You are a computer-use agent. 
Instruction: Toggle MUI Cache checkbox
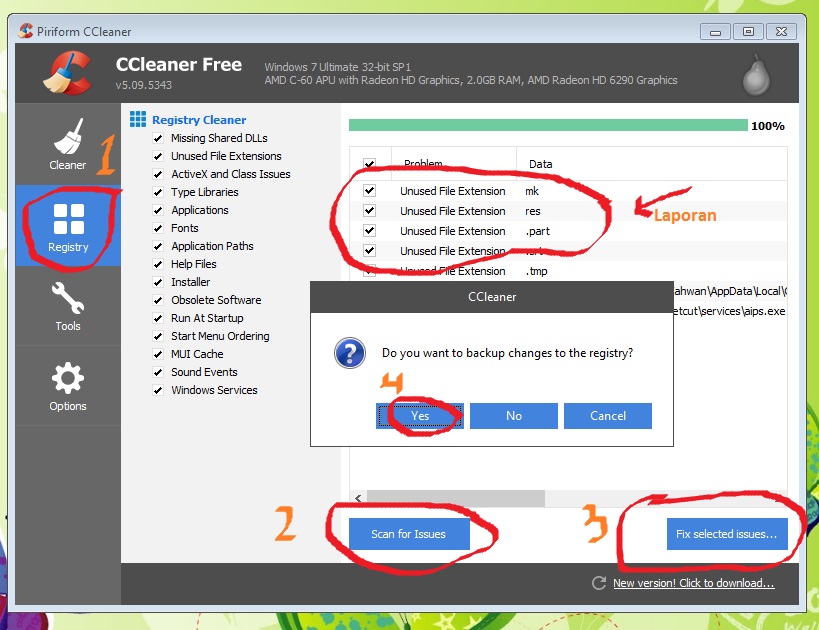click(x=158, y=354)
